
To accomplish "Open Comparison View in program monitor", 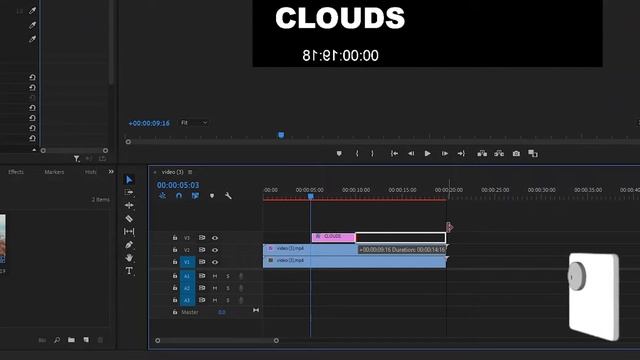I will click(x=533, y=153).
